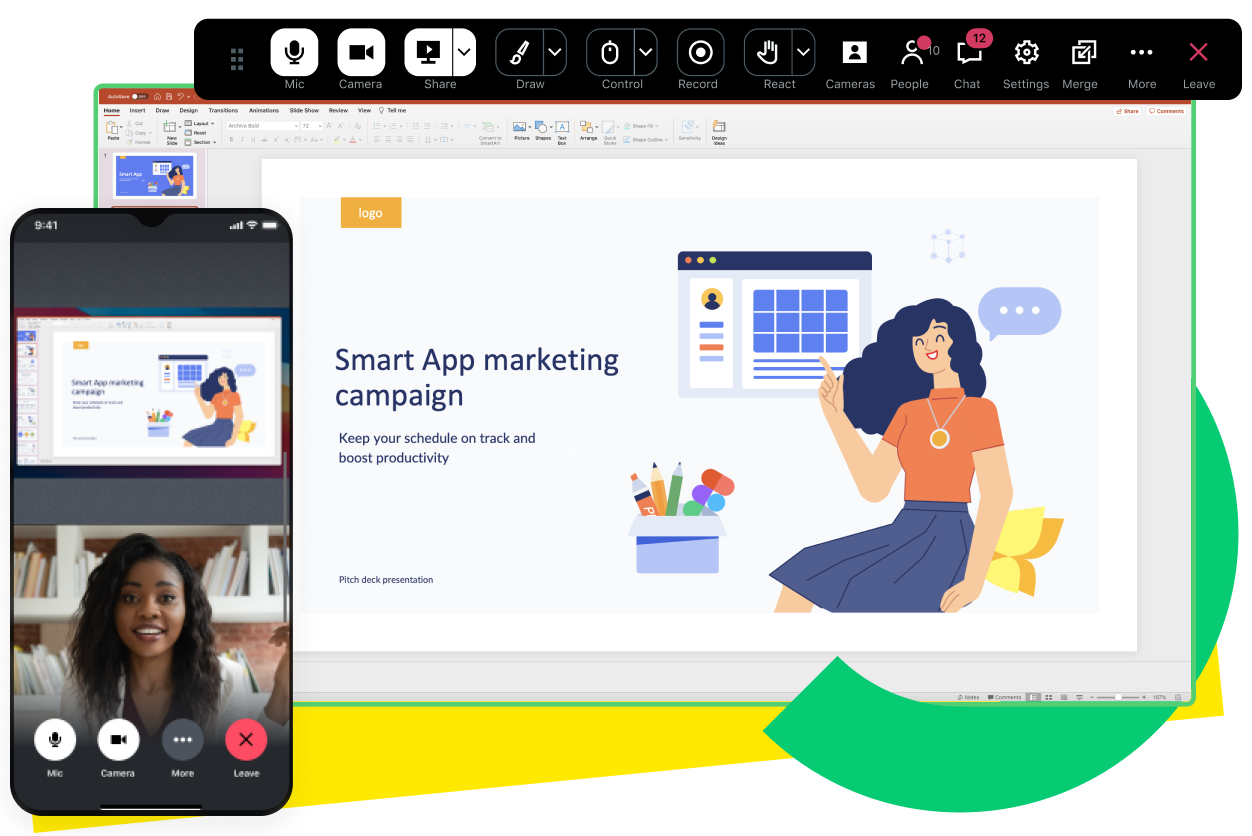Open the Cameras view
The image size is (1252, 836).
853,54
